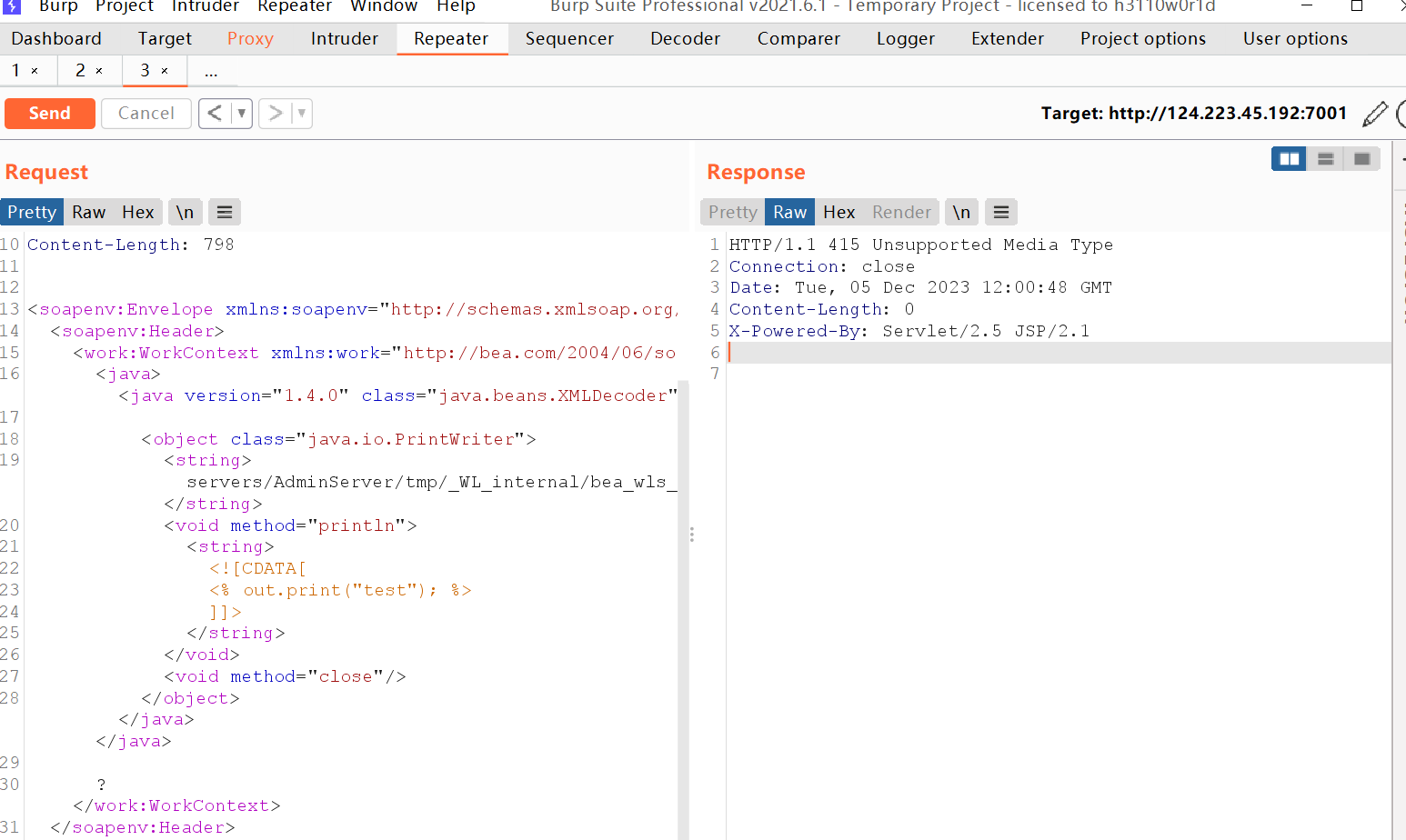Select Raw view in Response
Viewport: 1406px width, 840px height.
pyautogui.click(x=790, y=212)
